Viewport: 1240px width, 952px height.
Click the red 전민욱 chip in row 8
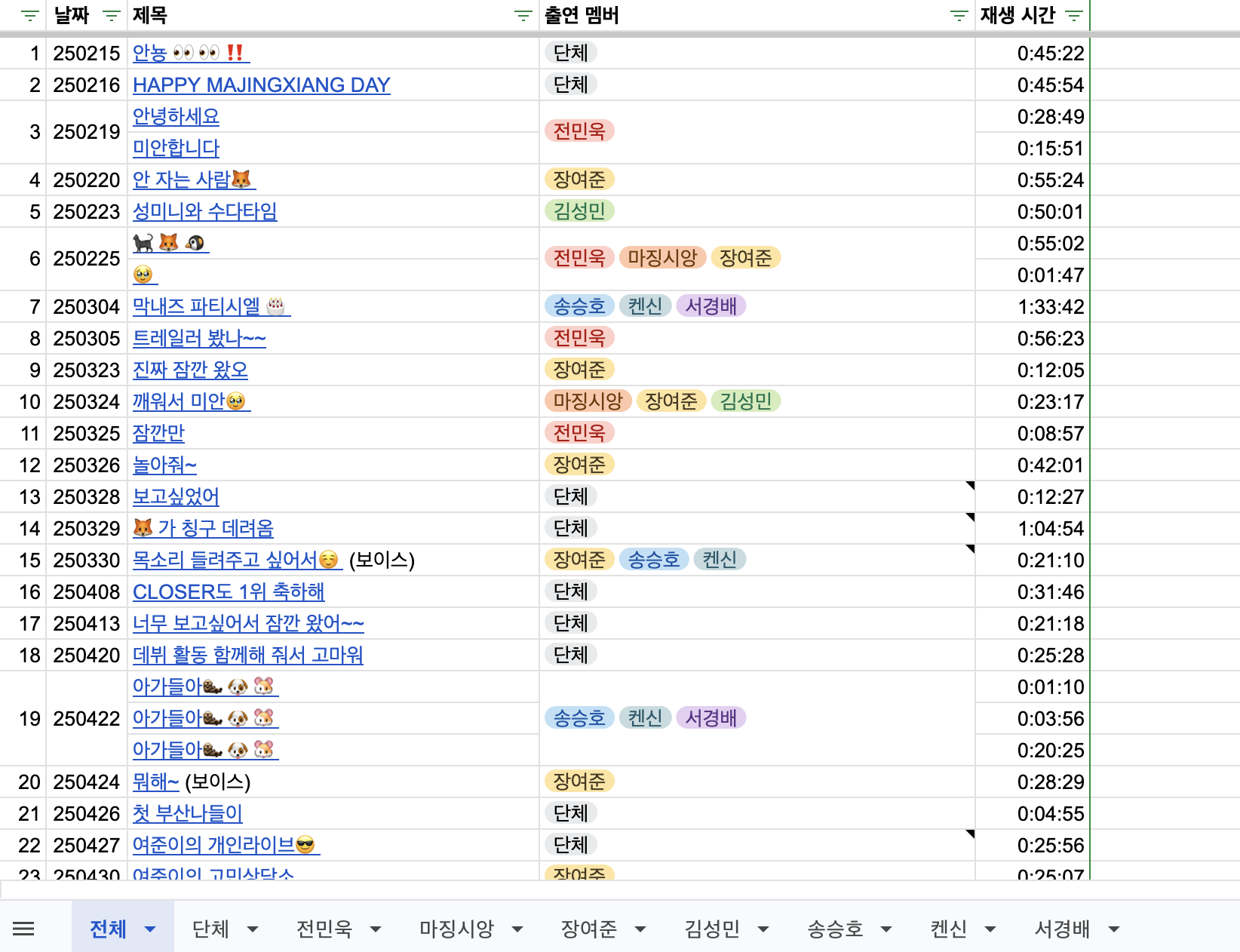(x=579, y=338)
